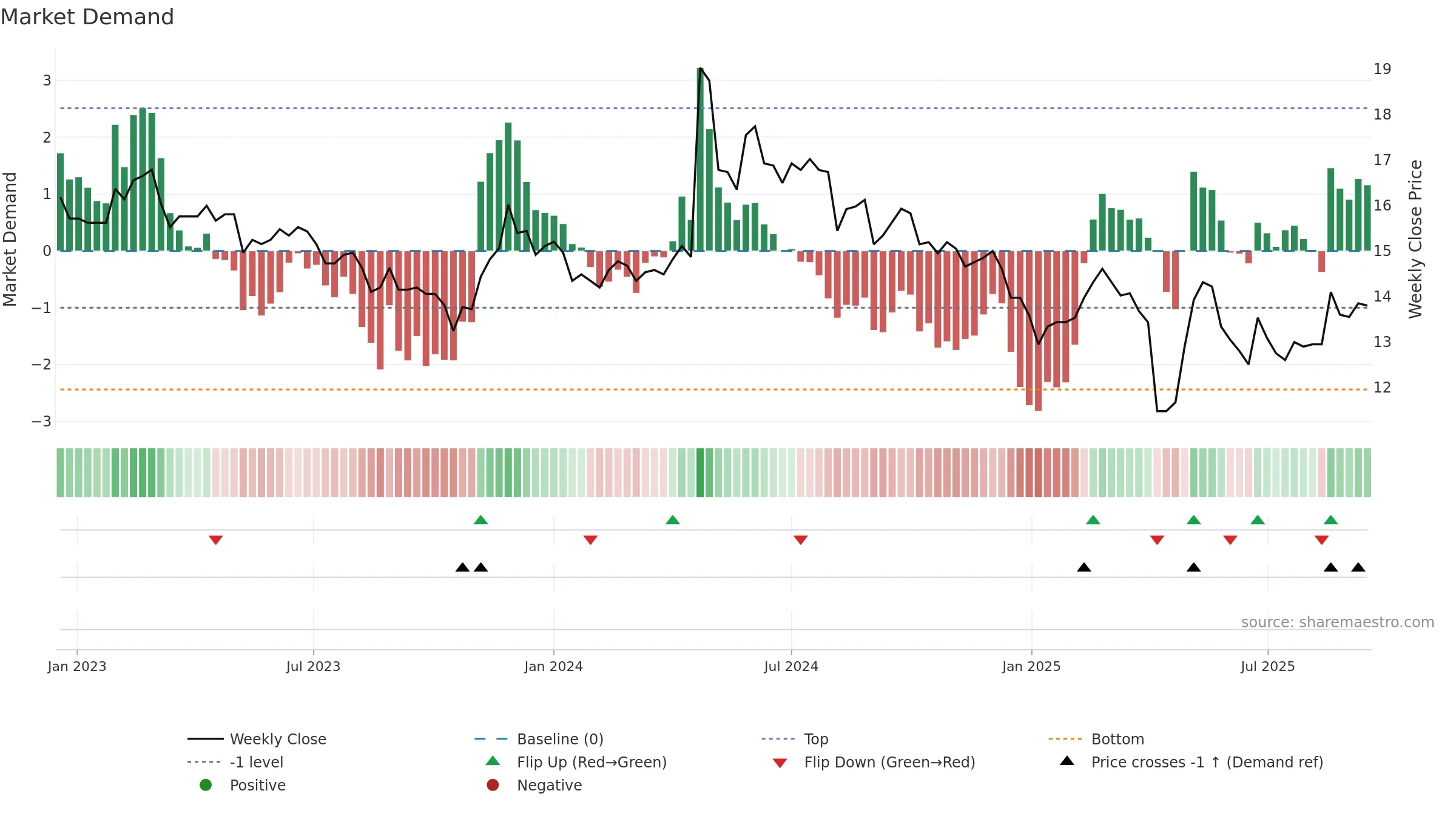Select the -1 level legend label
The width and height of the screenshot is (1456, 819).
click(x=257, y=762)
